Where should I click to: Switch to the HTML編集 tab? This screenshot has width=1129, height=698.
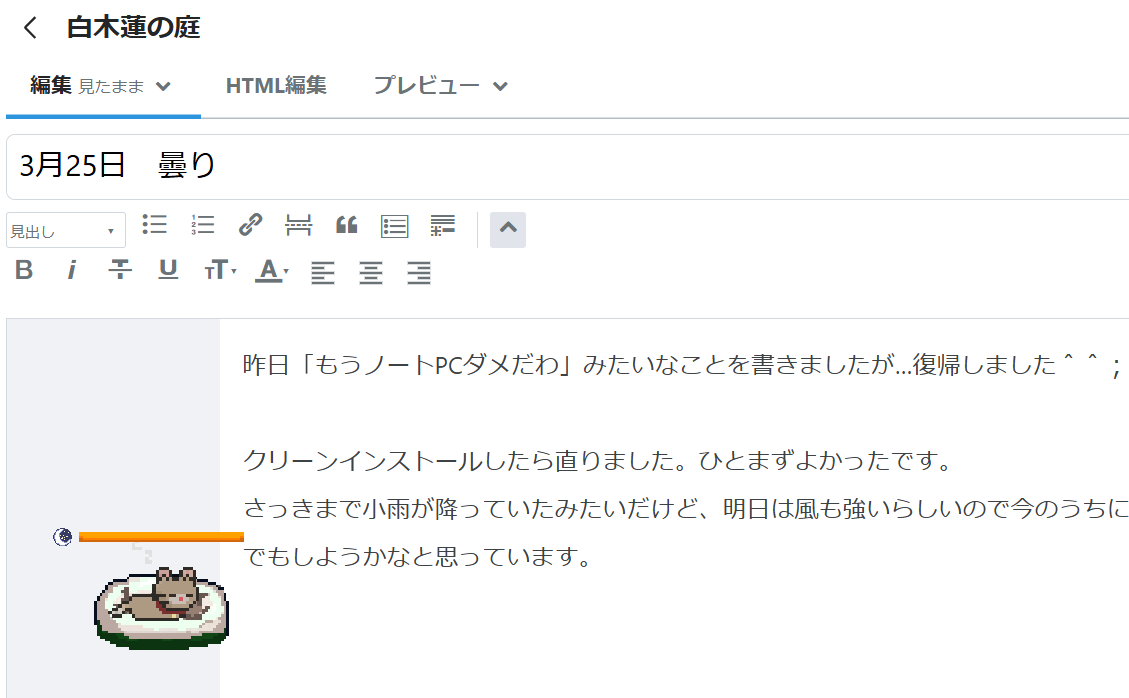click(276, 86)
